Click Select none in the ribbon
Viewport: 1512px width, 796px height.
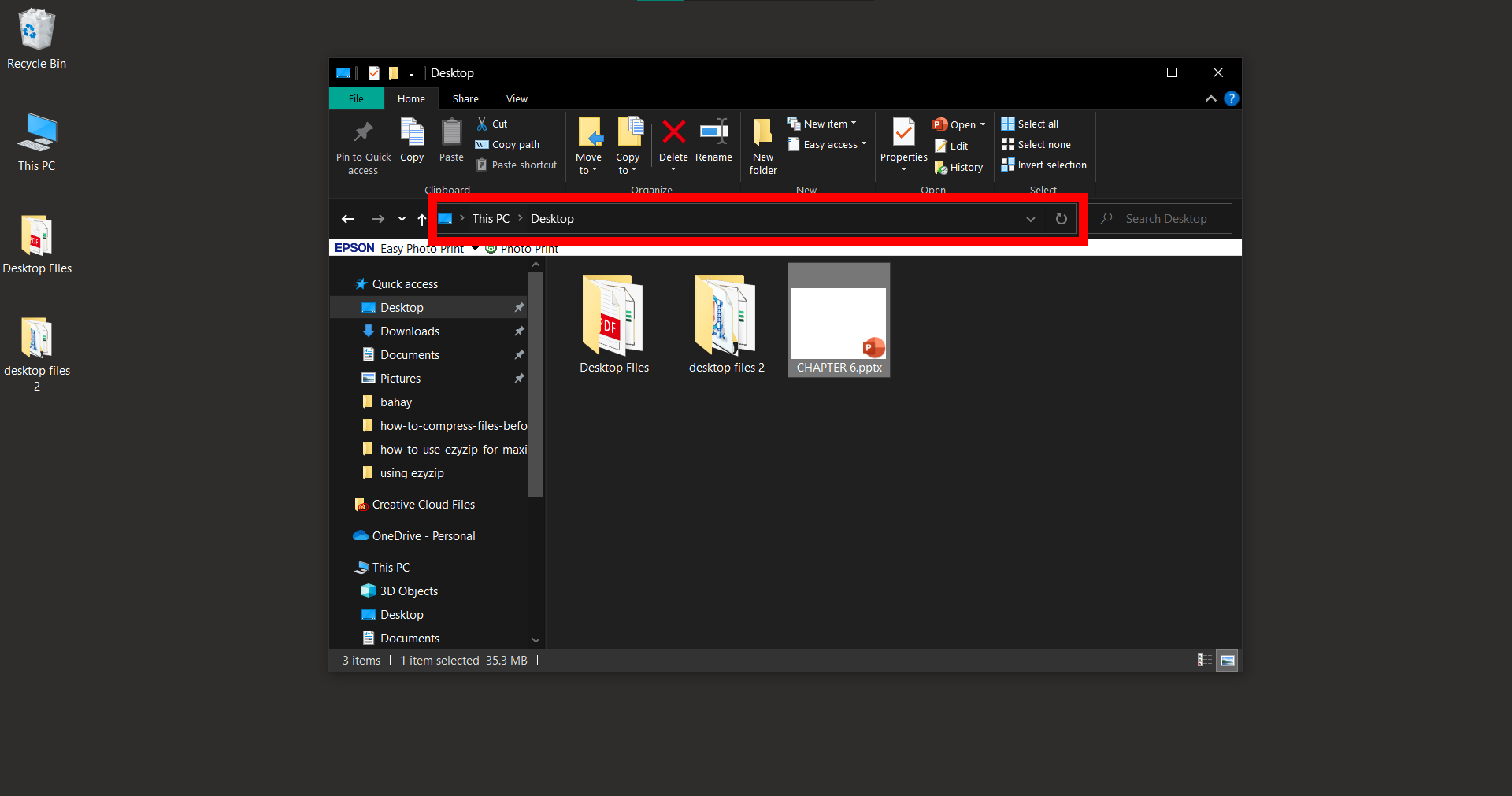click(1036, 144)
